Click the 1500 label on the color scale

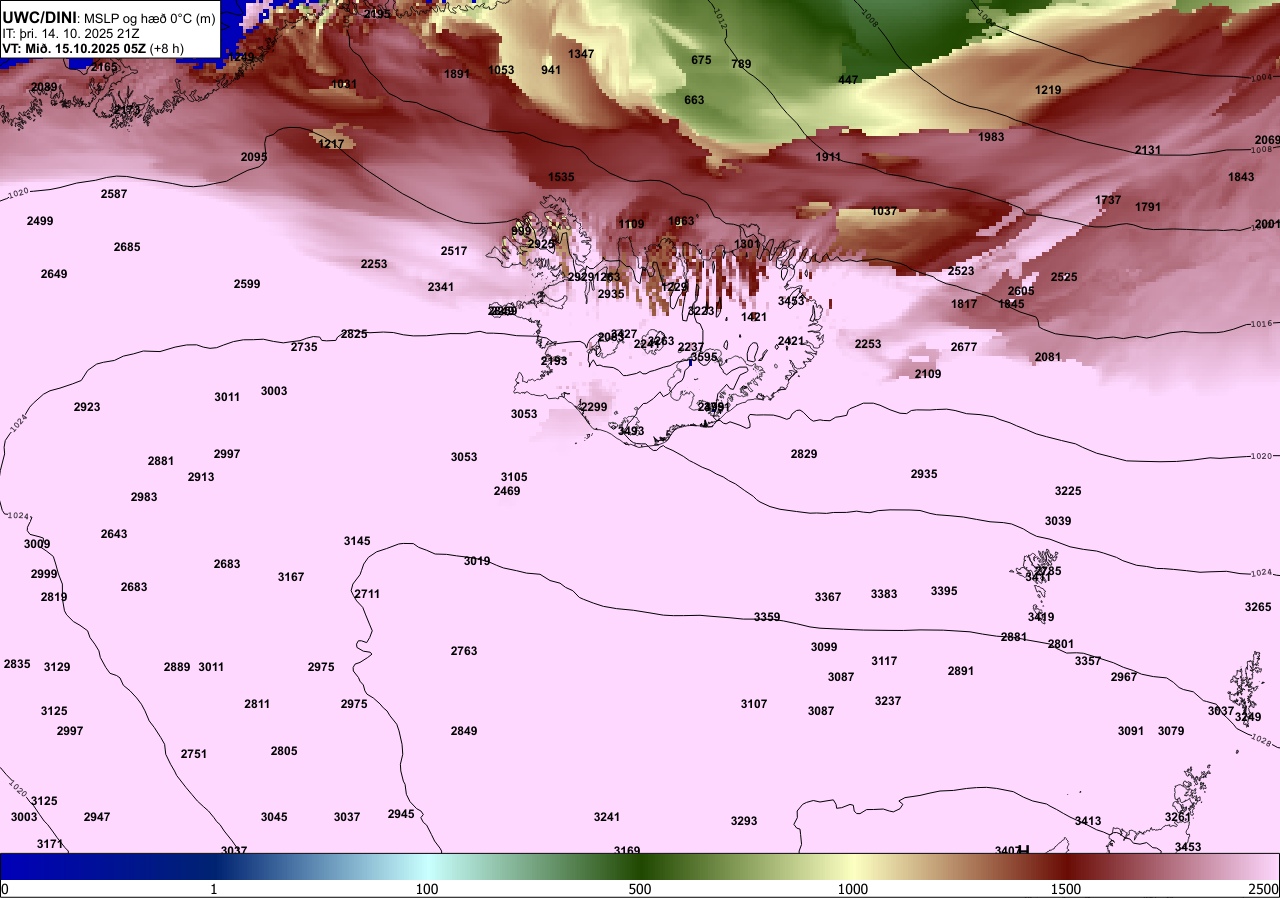tap(1066, 889)
